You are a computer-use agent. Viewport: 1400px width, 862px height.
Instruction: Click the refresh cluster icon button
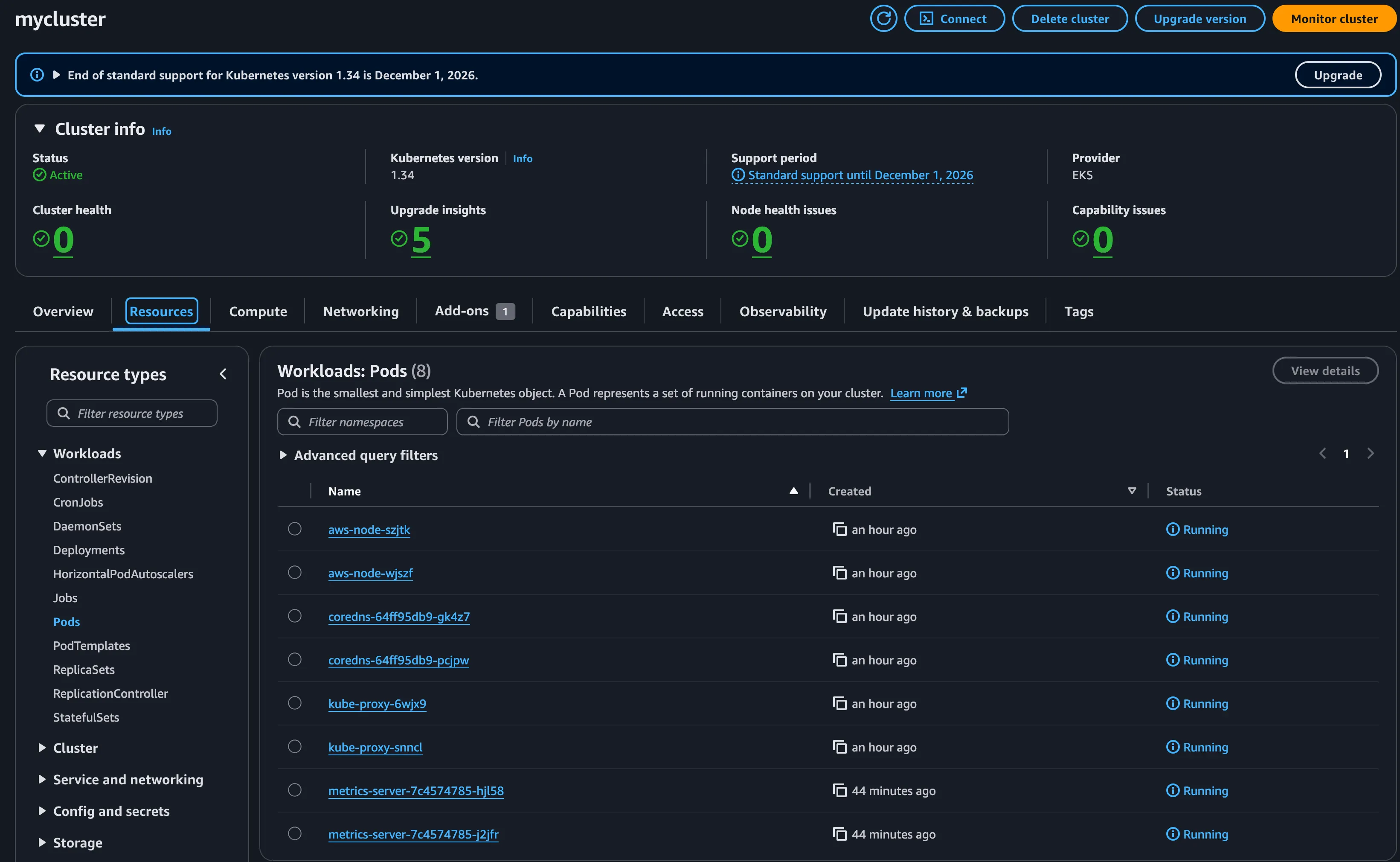[883, 18]
